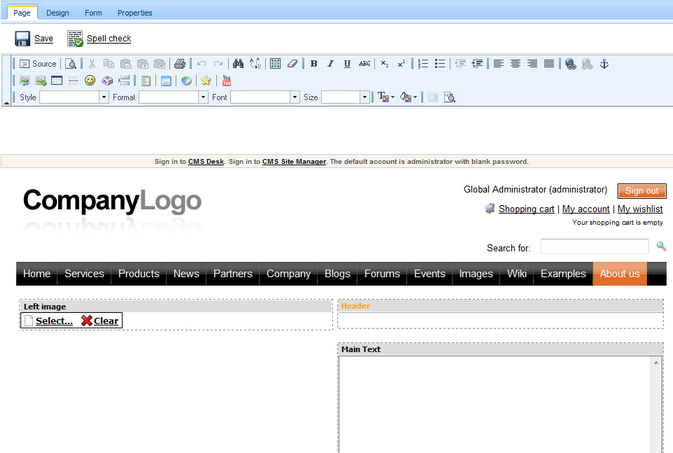Expand the Font dropdown
This screenshot has width=673, height=453.
pos(295,97)
